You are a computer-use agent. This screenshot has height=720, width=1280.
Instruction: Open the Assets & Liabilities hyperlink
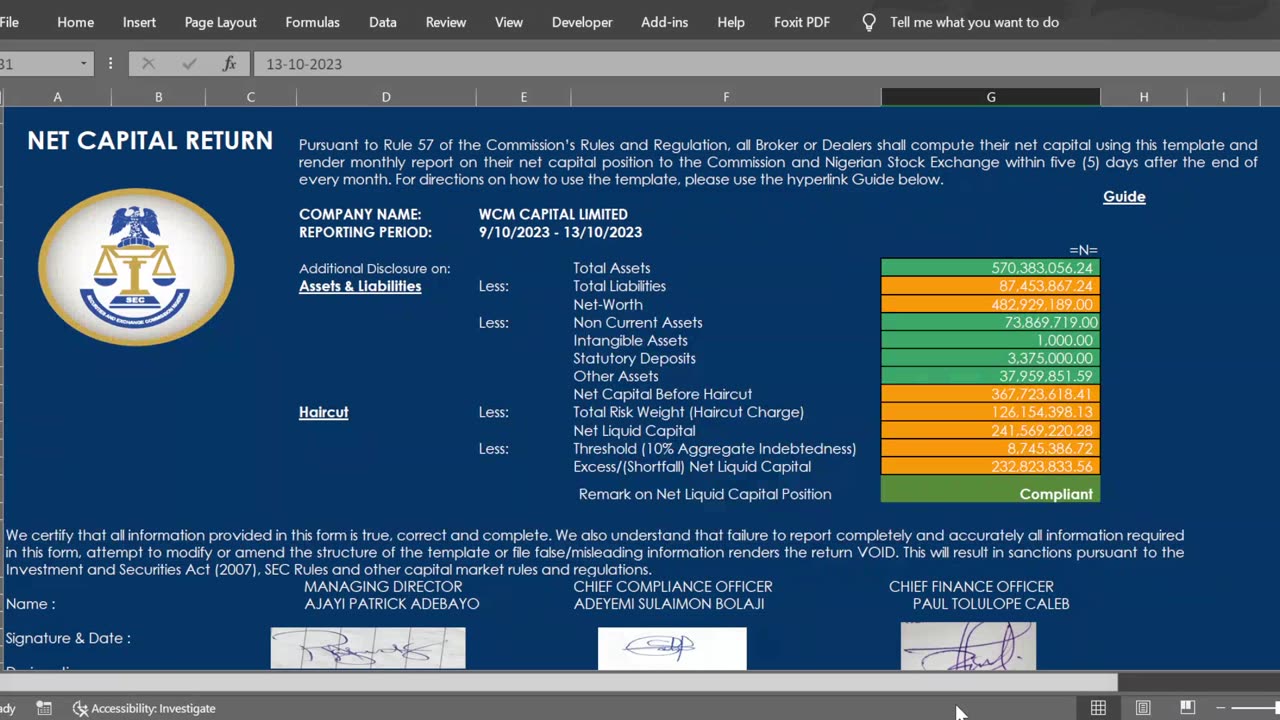[360, 286]
